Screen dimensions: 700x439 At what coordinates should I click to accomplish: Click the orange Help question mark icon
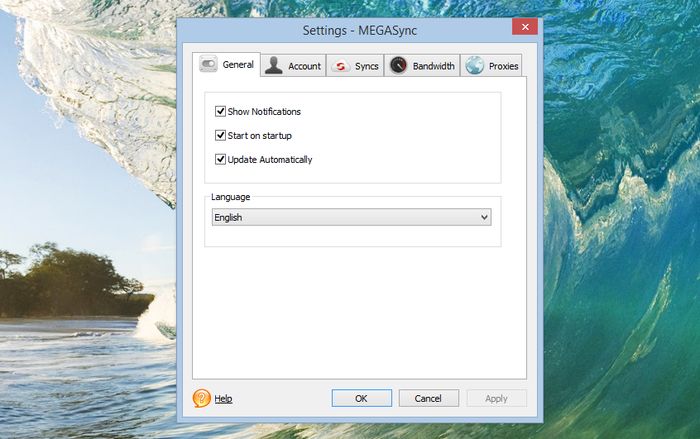[x=202, y=398]
